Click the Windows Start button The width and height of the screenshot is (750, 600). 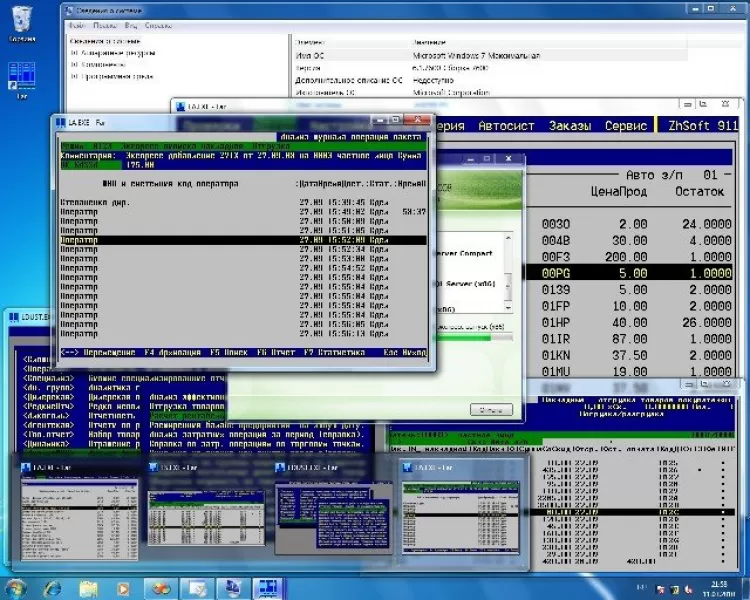17,587
